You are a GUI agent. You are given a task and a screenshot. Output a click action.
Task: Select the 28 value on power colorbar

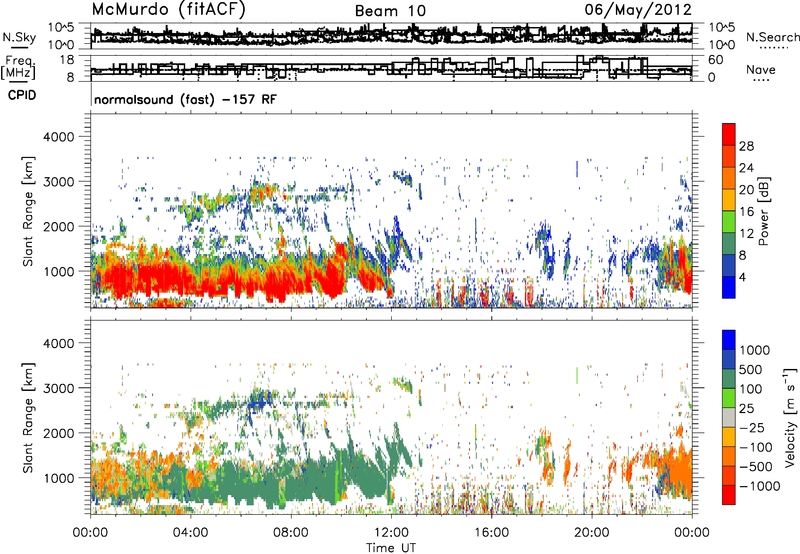[746, 146]
